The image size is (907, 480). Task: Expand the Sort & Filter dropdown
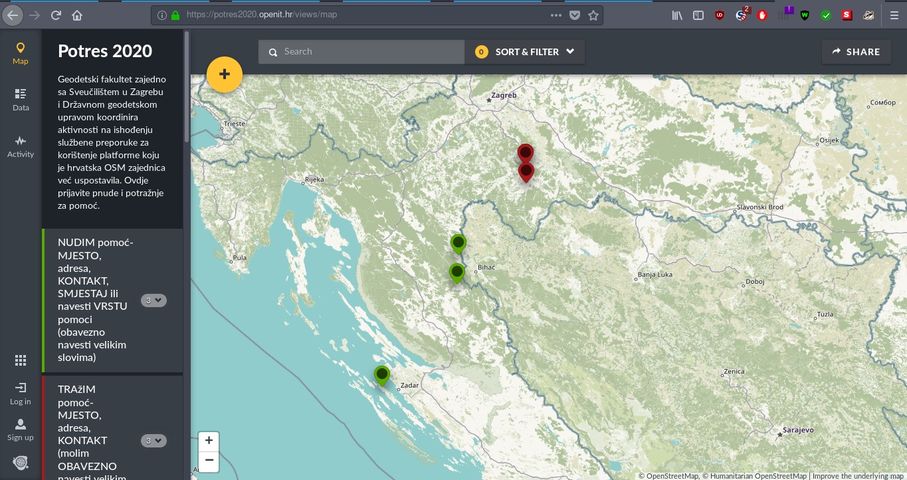[x=525, y=52]
